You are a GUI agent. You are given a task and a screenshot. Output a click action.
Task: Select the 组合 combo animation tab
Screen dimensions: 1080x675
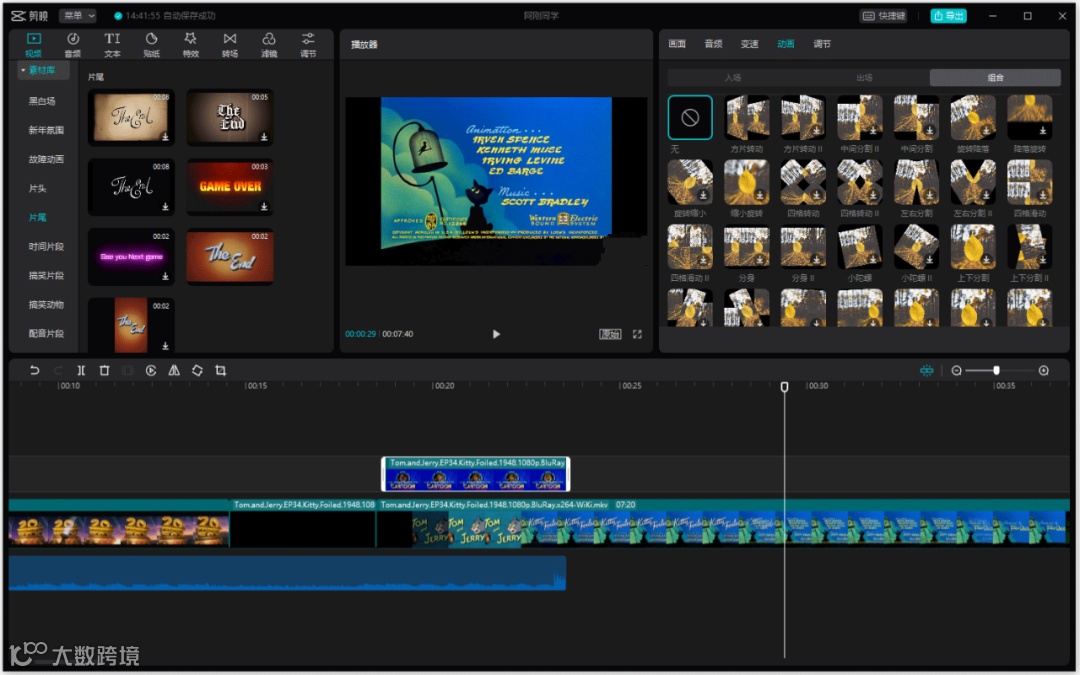tap(995, 78)
